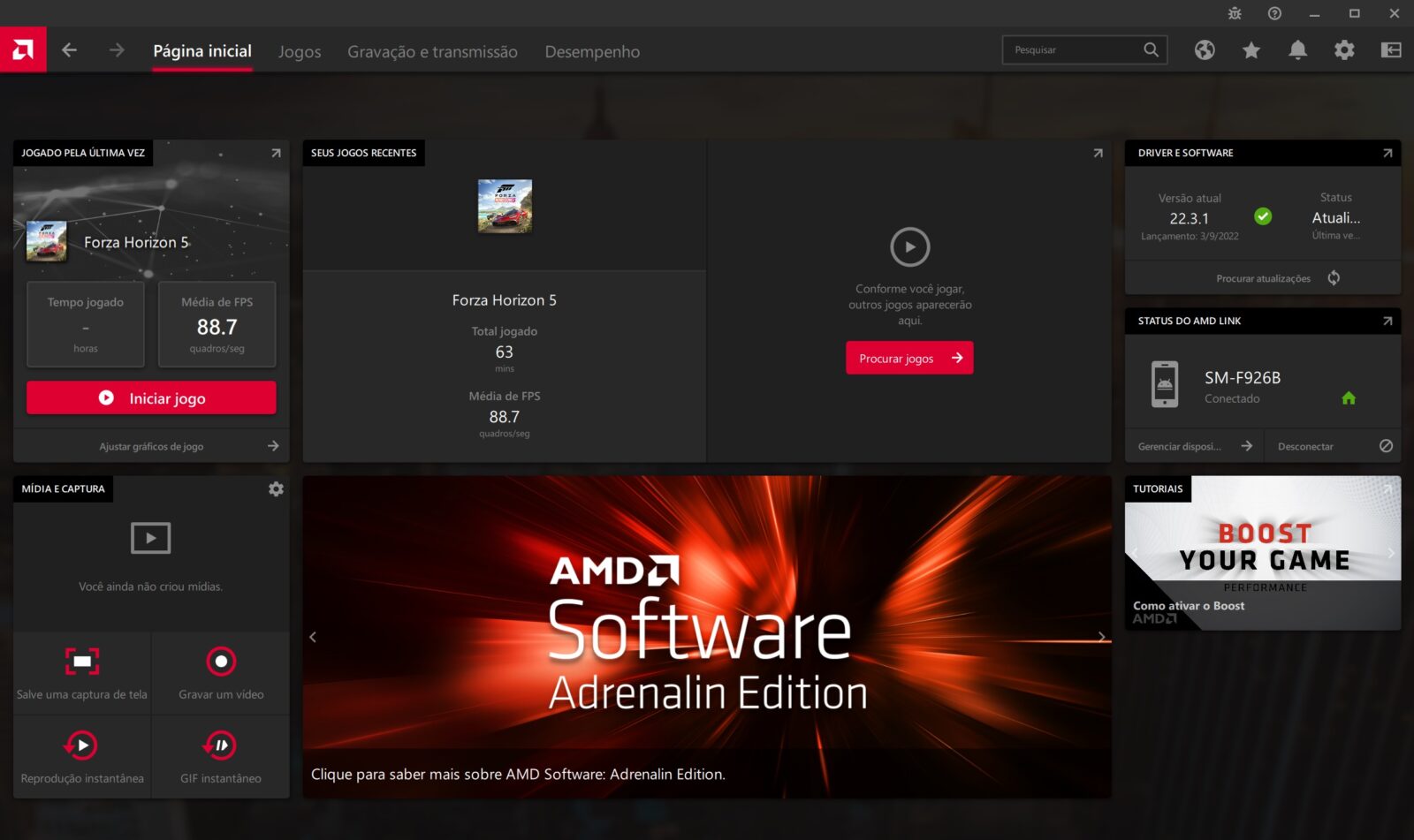
Task: Save a screenshot capture icon
Action: [82, 662]
